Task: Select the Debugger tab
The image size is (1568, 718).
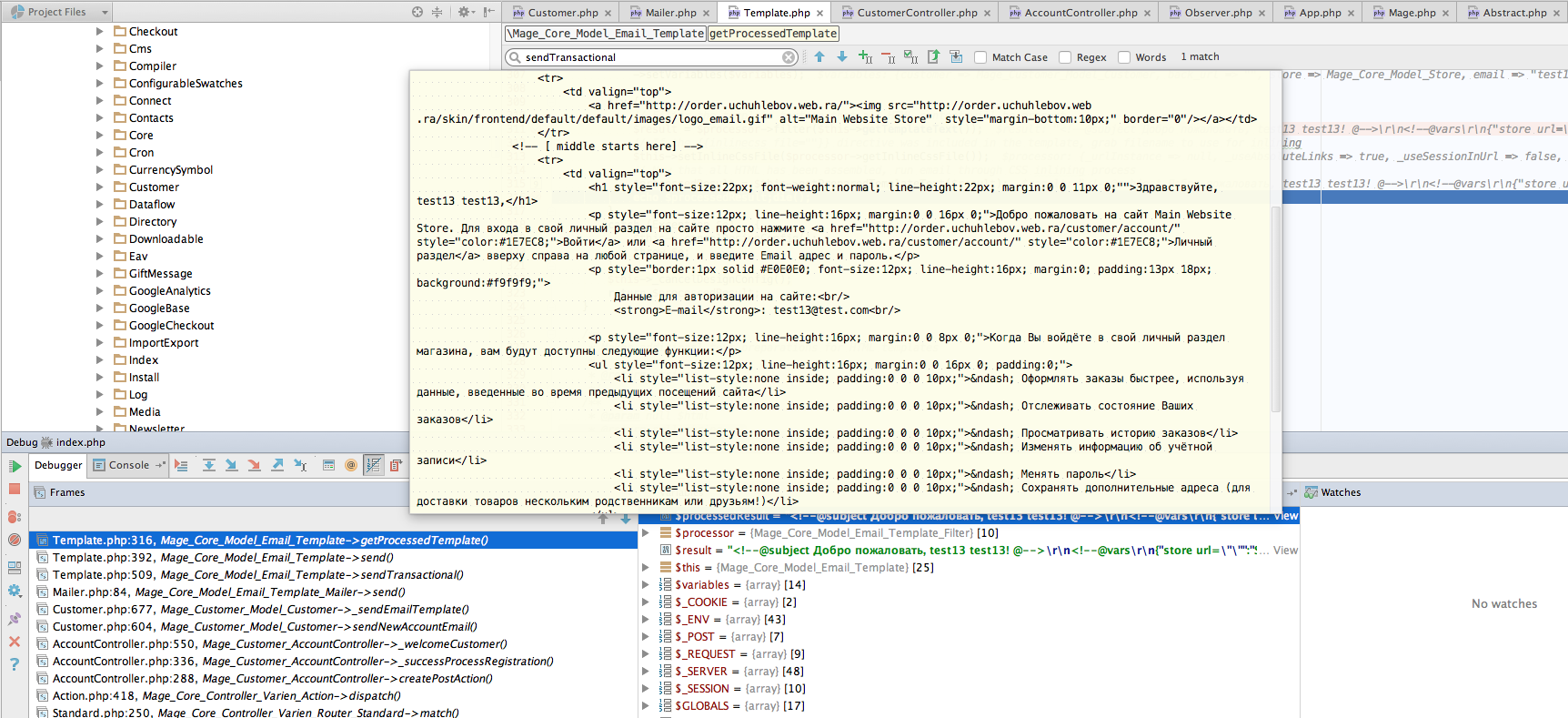Action: 58,465
